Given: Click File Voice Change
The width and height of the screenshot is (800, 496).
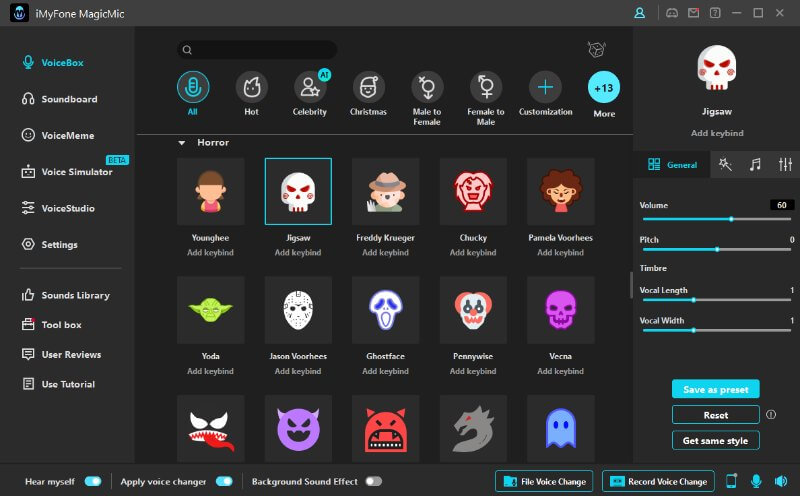Looking at the screenshot, I should click(x=544, y=481).
